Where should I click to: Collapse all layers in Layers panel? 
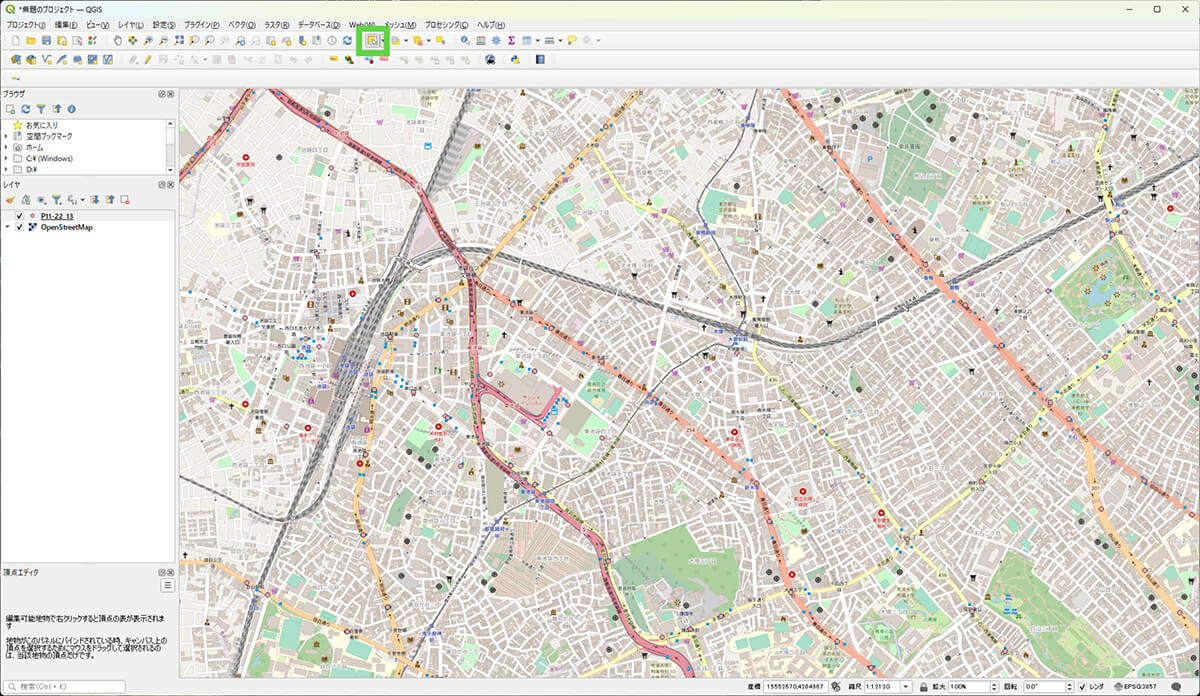[x=110, y=200]
